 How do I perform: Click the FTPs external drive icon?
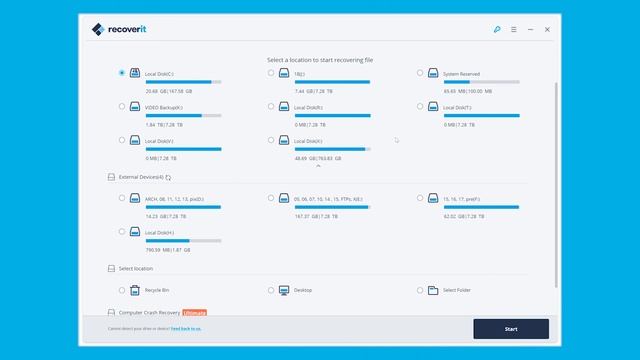(x=284, y=198)
